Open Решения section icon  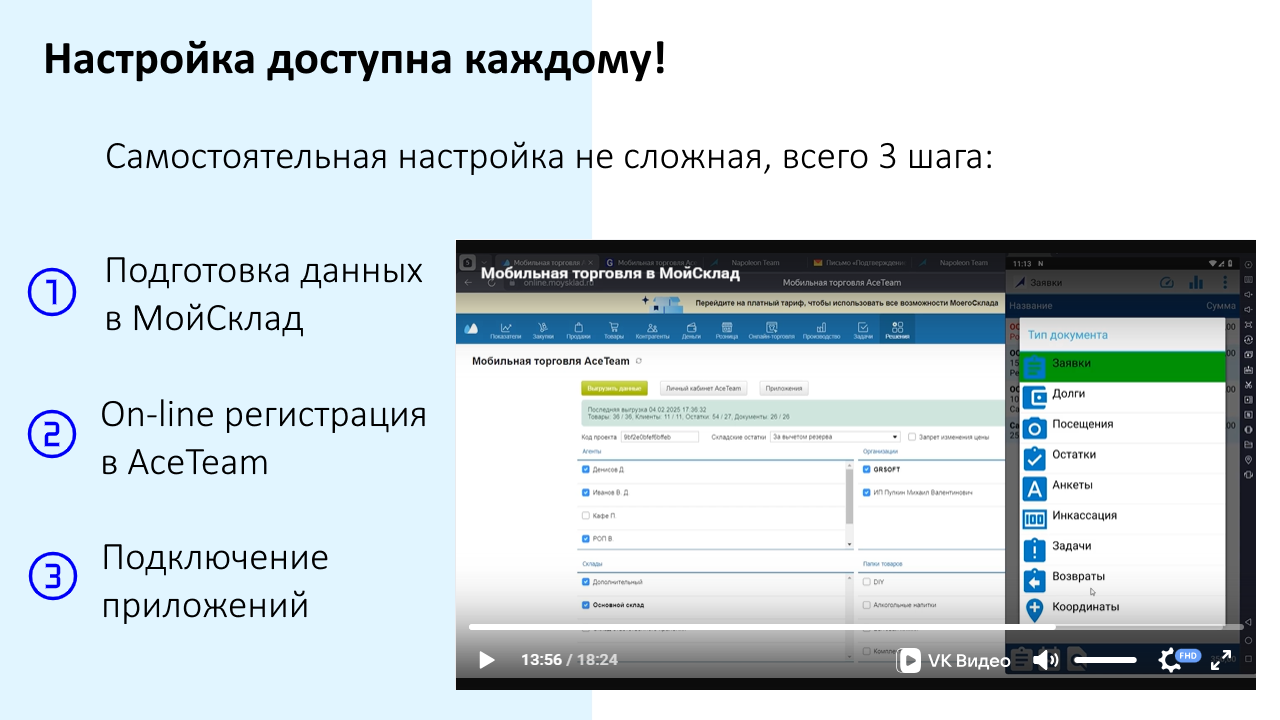(897, 330)
